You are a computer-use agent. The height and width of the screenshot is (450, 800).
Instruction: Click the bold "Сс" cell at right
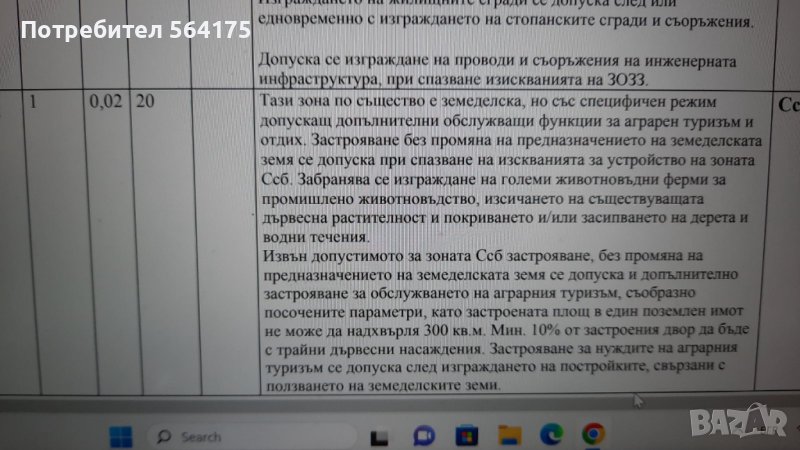(786, 103)
